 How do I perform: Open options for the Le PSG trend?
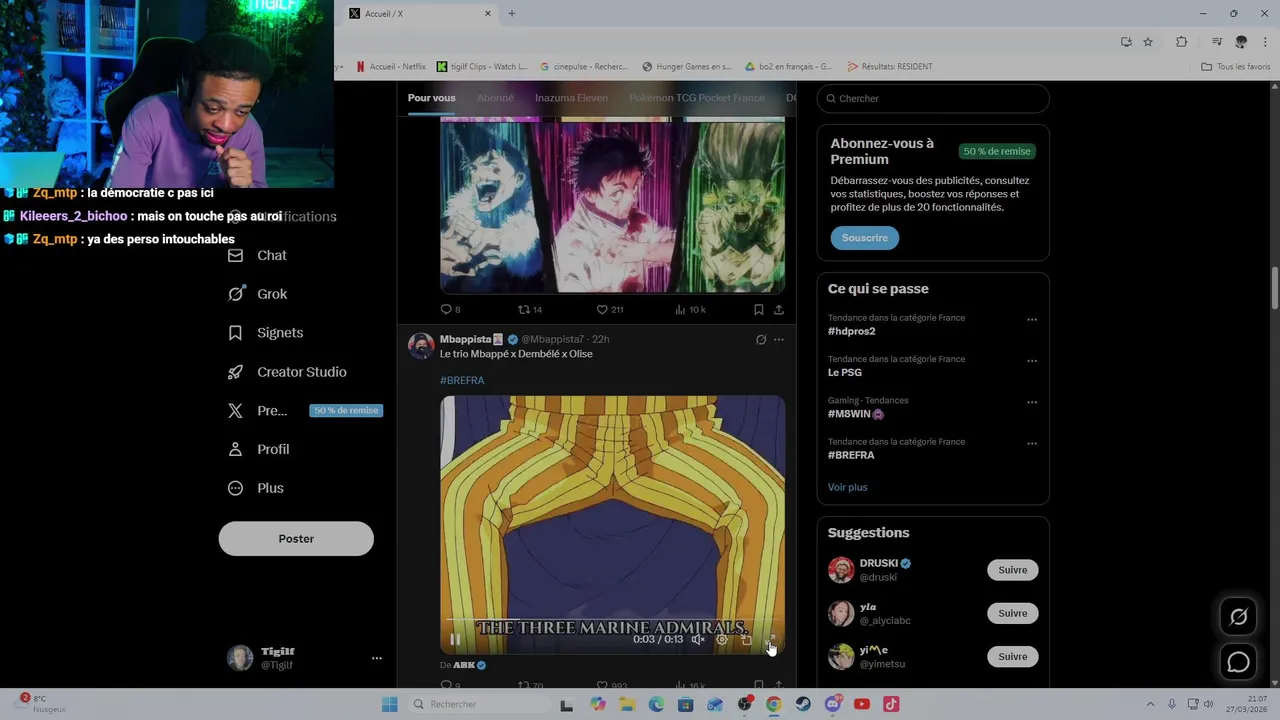pyautogui.click(x=1032, y=361)
